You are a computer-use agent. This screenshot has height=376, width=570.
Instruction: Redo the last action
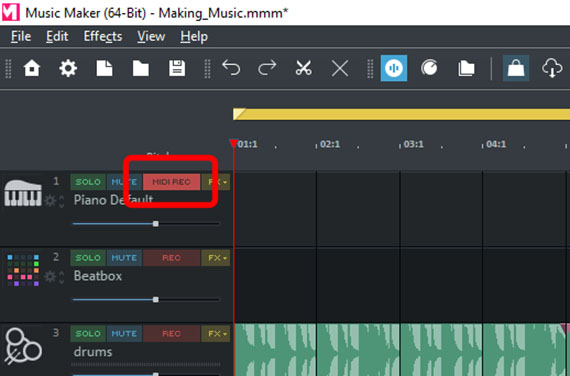click(267, 68)
